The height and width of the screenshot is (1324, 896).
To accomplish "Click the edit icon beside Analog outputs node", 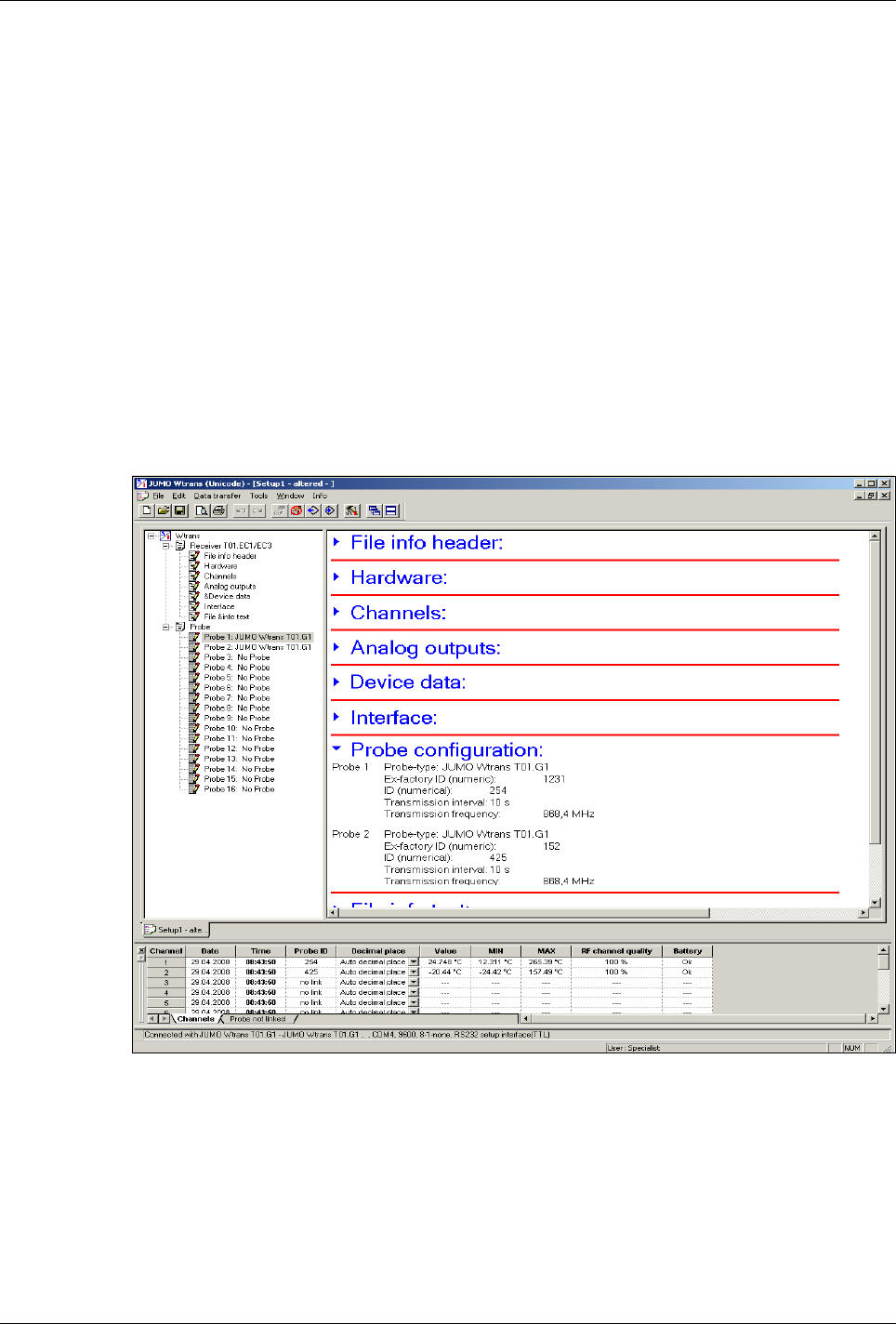I will (194, 587).
